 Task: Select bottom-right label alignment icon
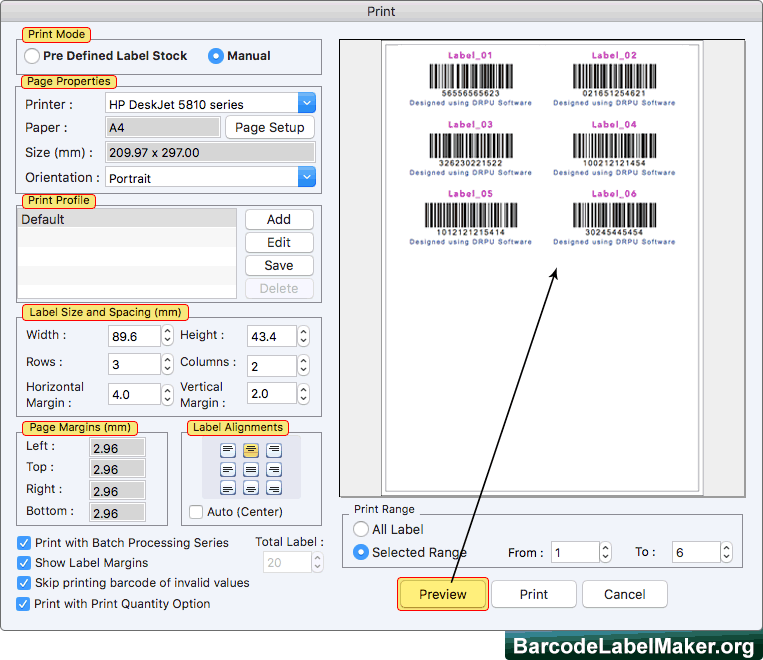(274, 488)
